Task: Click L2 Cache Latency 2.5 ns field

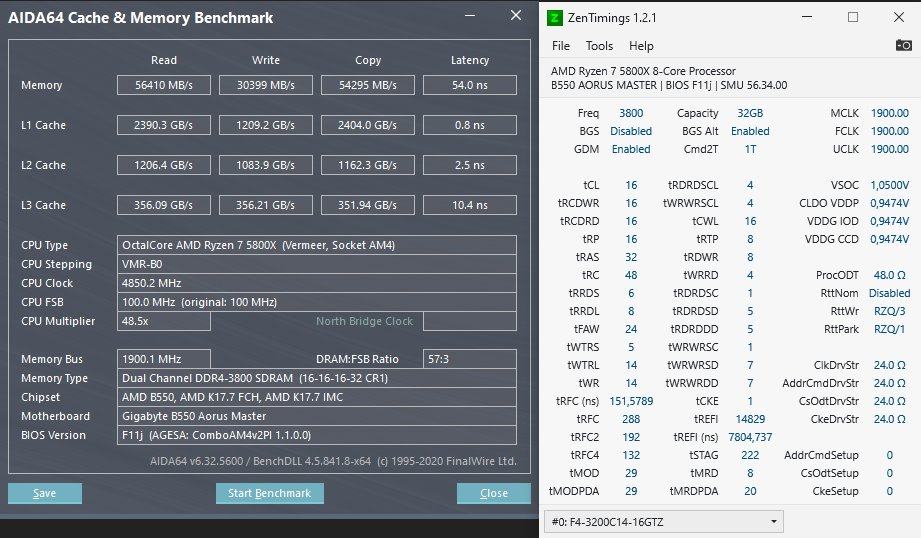Action: pyautogui.click(x=470, y=165)
